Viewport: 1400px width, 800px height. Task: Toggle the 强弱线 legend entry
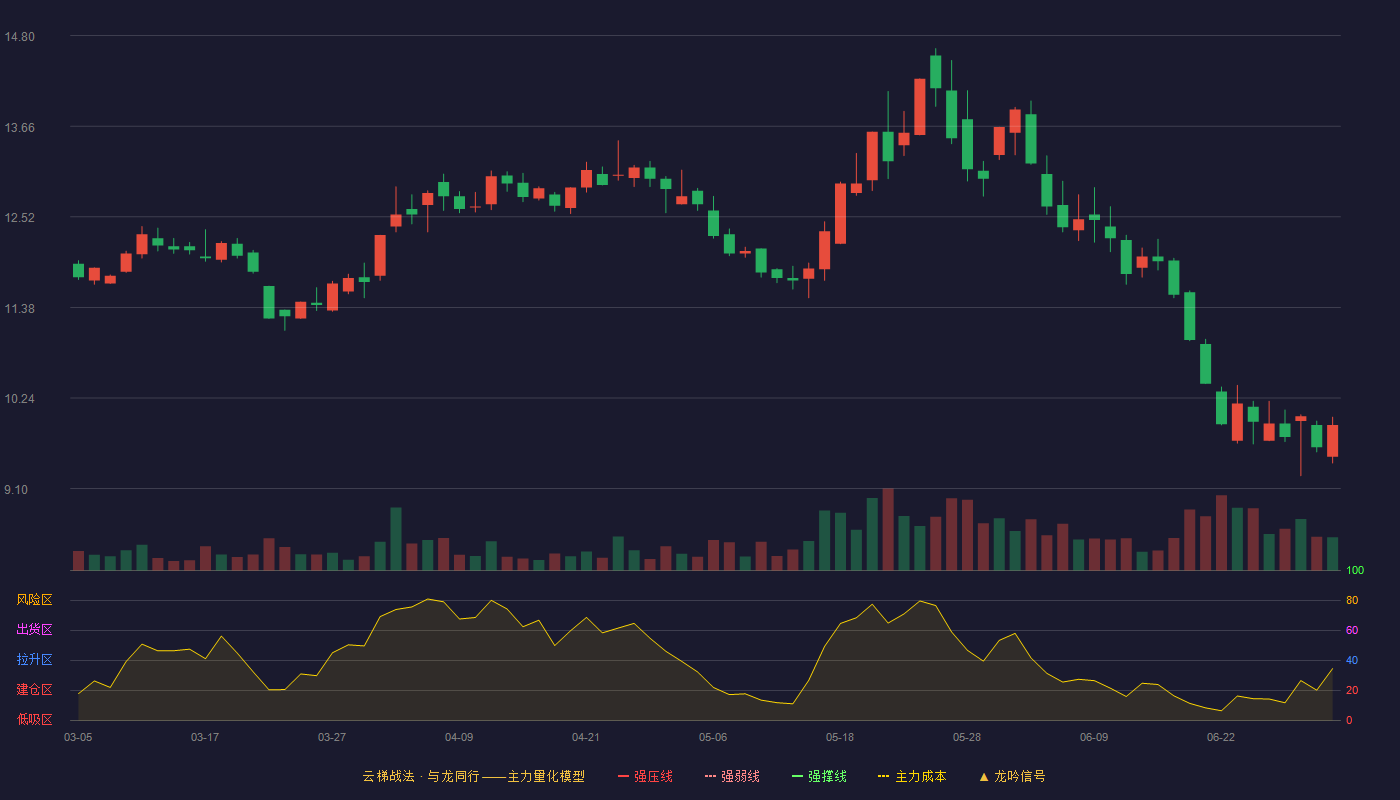point(732,776)
